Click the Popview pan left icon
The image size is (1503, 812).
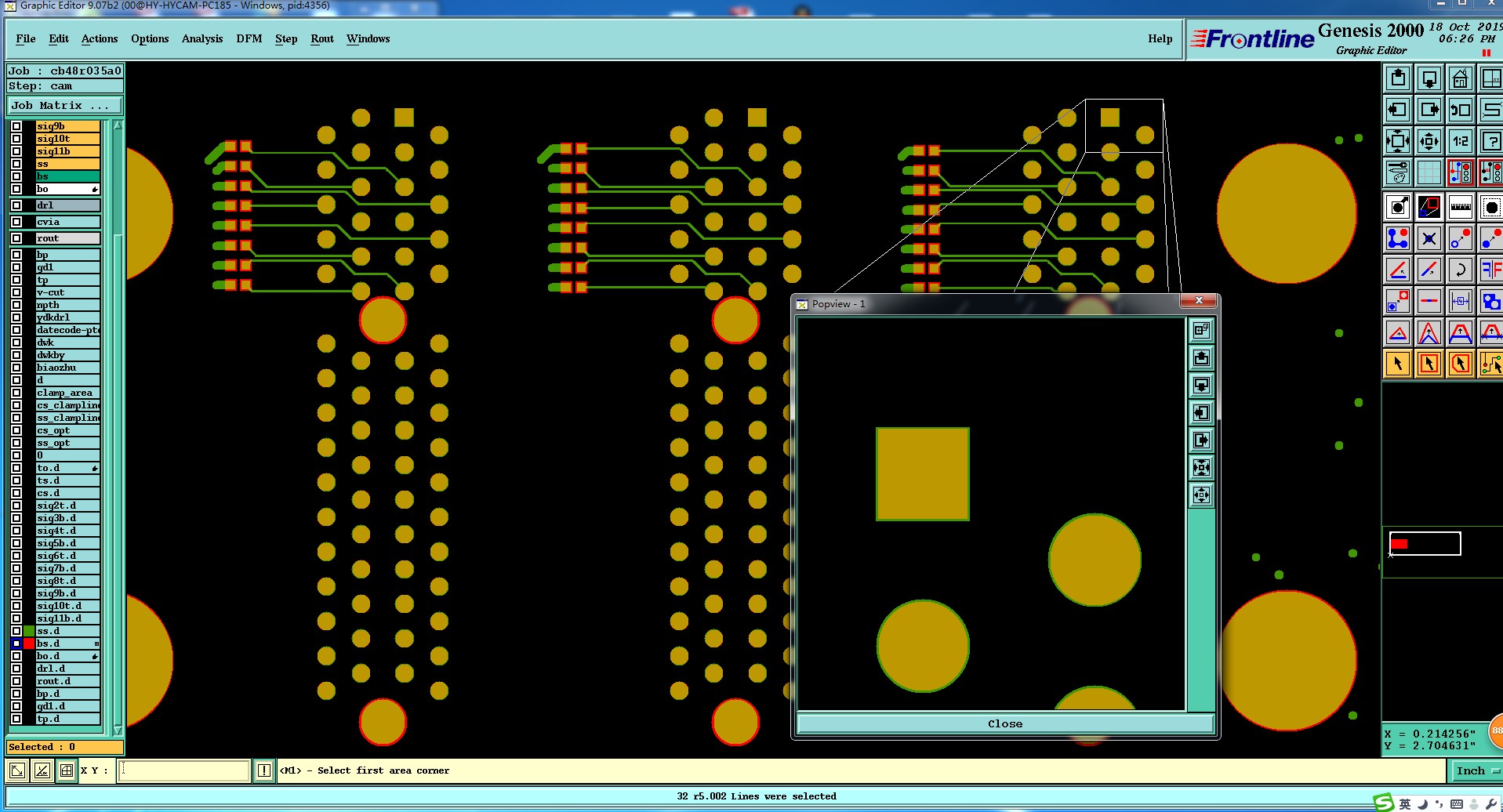click(x=1201, y=413)
